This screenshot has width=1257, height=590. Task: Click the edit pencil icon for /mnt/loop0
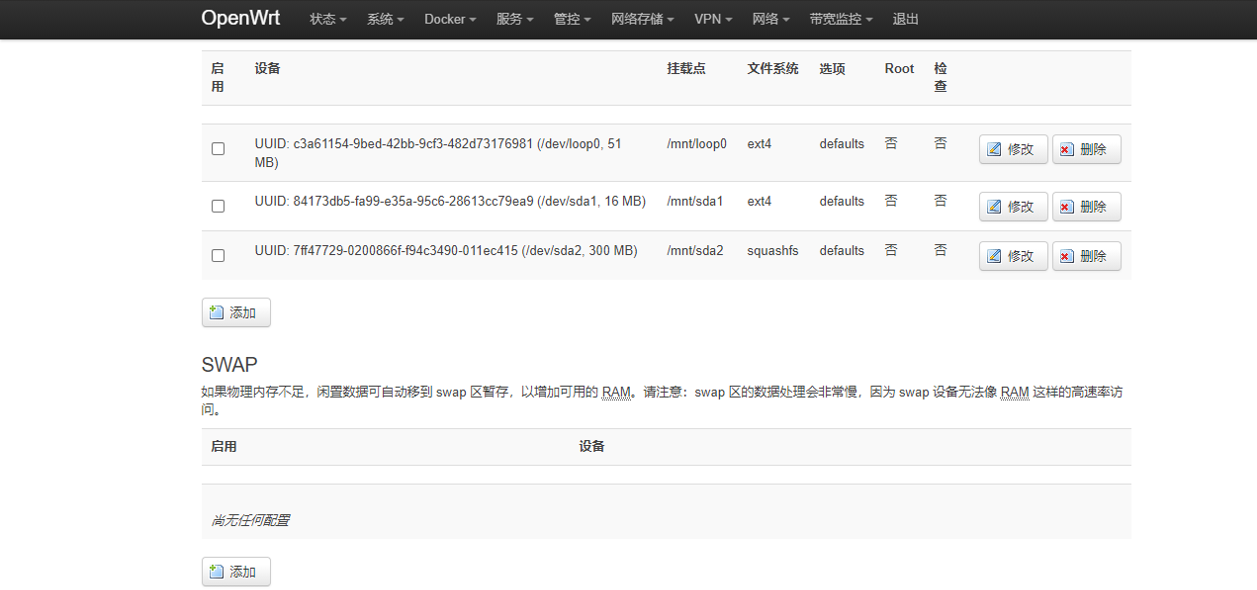(994, 149)
